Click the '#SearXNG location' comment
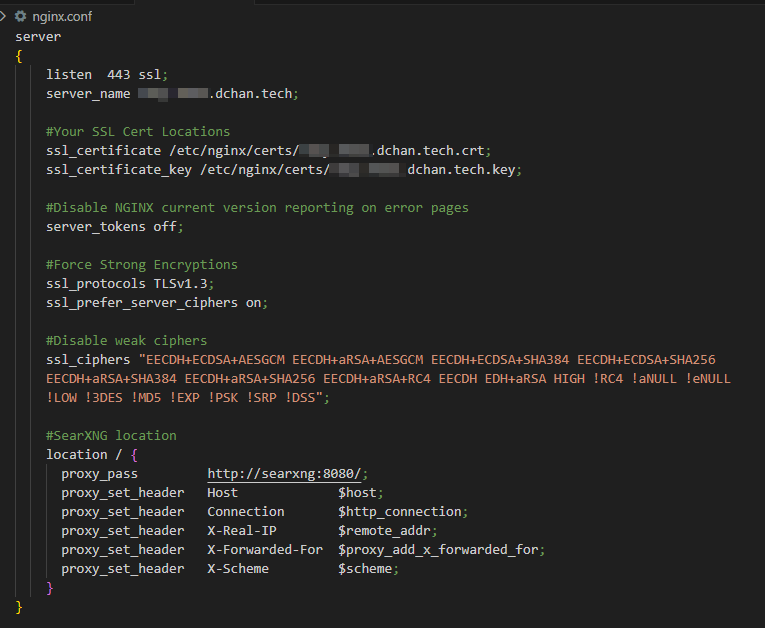Screen dimensions: 765x628 click(111, 436)
